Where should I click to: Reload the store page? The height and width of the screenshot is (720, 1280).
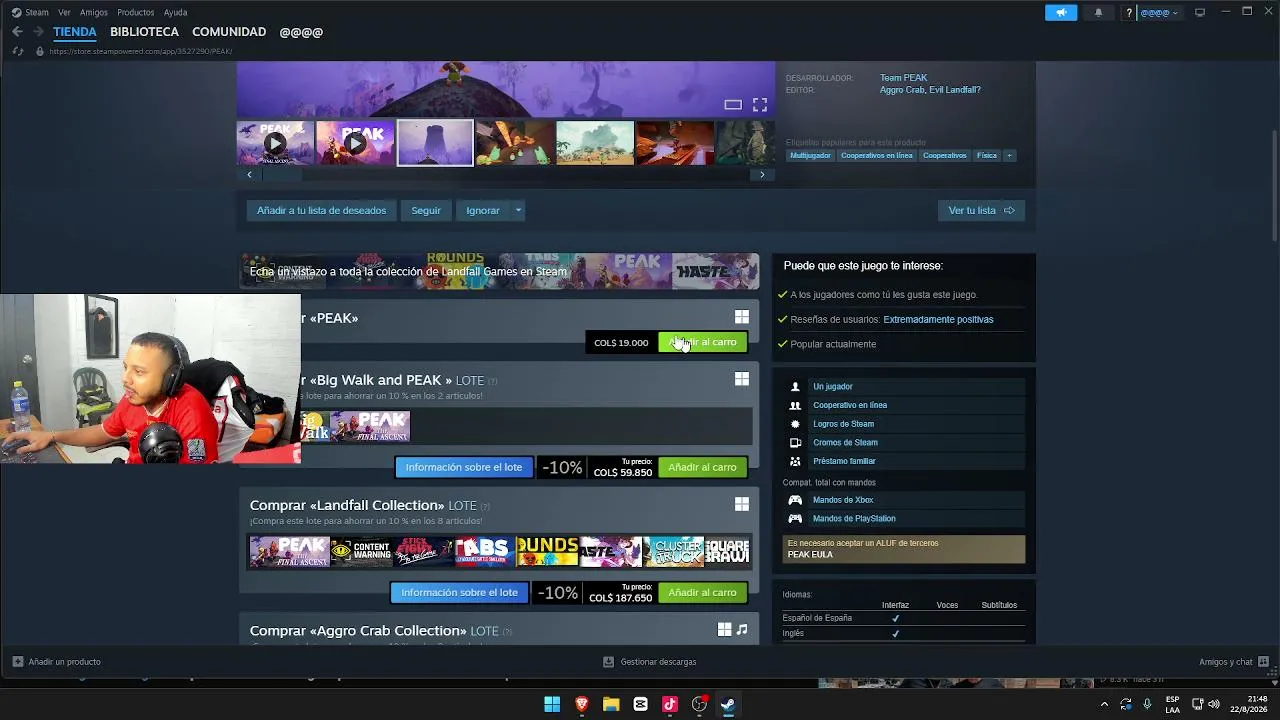tap(17, 51)
